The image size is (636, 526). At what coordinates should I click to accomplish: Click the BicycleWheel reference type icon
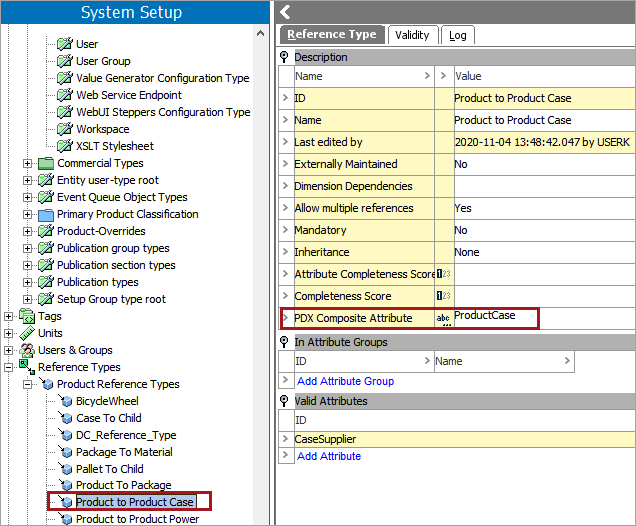65,401
